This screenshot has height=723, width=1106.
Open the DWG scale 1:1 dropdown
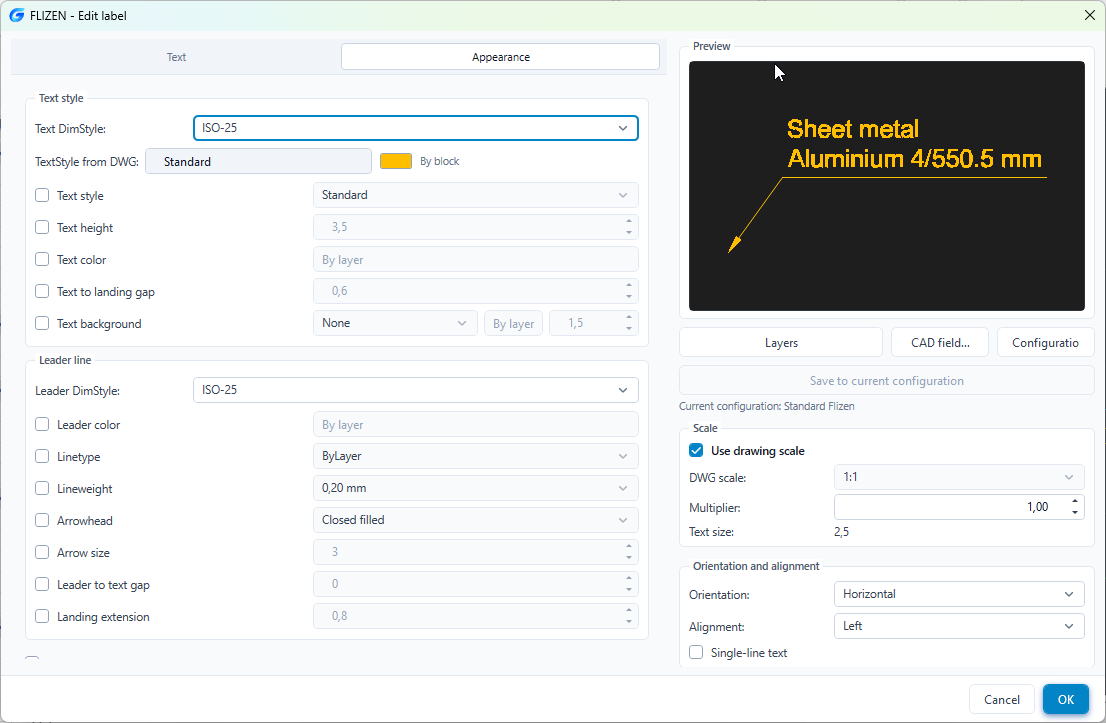[959, 478]
